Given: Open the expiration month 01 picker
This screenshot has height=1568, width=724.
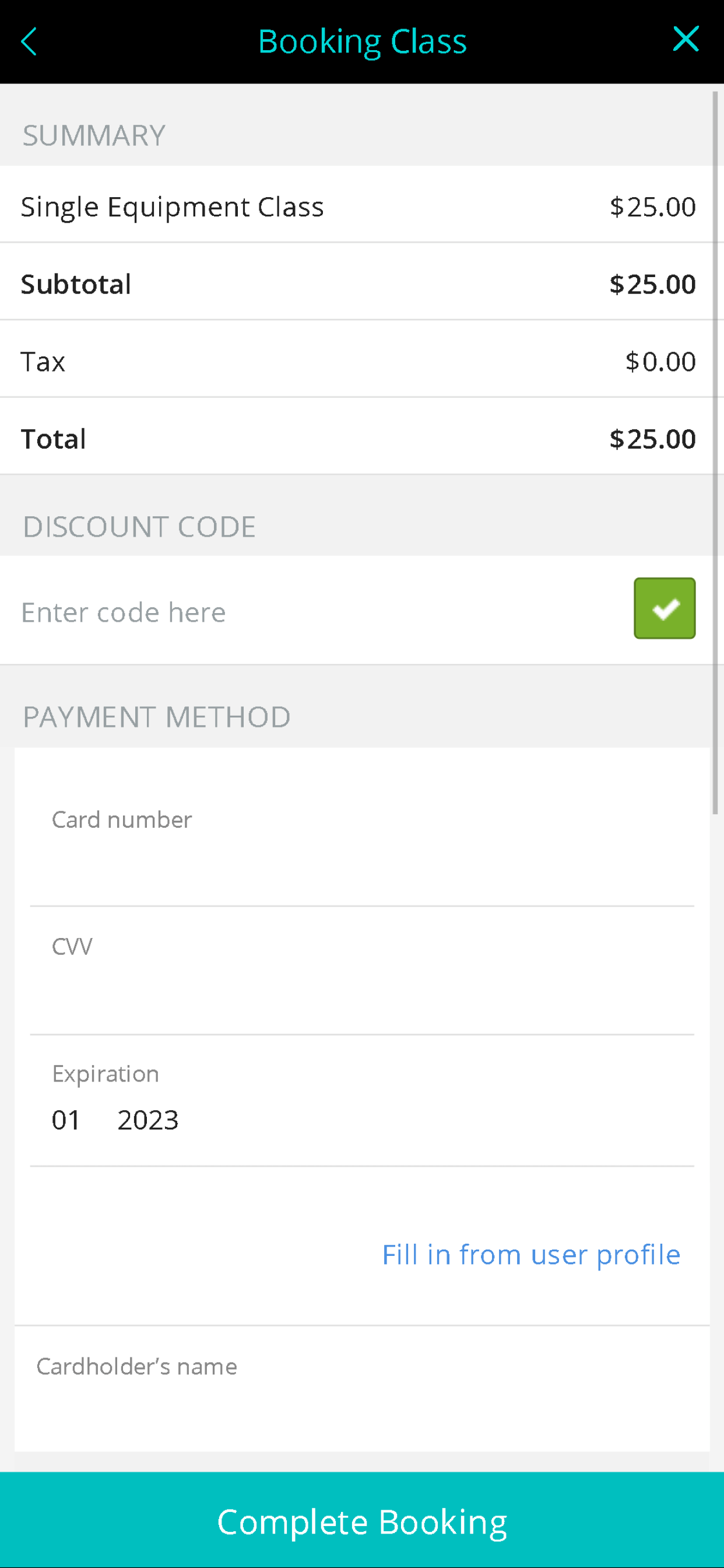Looking at the screenshot, I should tap(66, 1119).
